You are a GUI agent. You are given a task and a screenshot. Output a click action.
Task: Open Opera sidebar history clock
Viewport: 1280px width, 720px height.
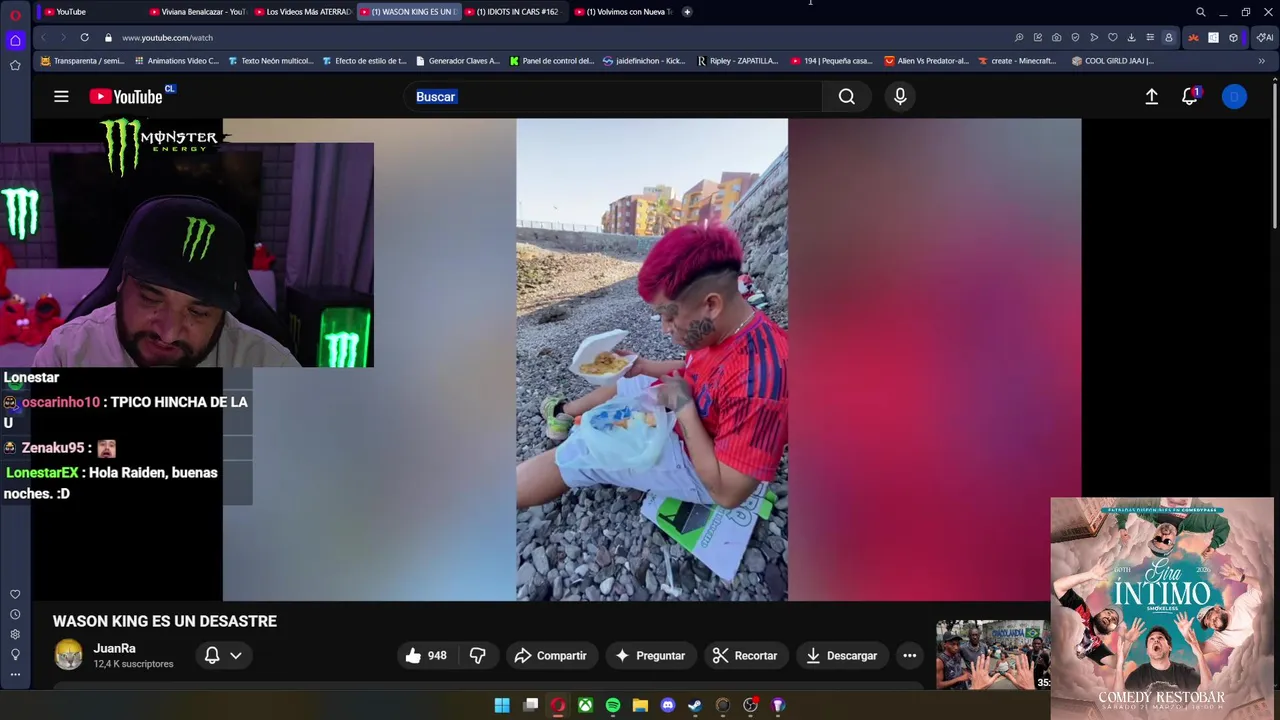click(x=15, y=614)
